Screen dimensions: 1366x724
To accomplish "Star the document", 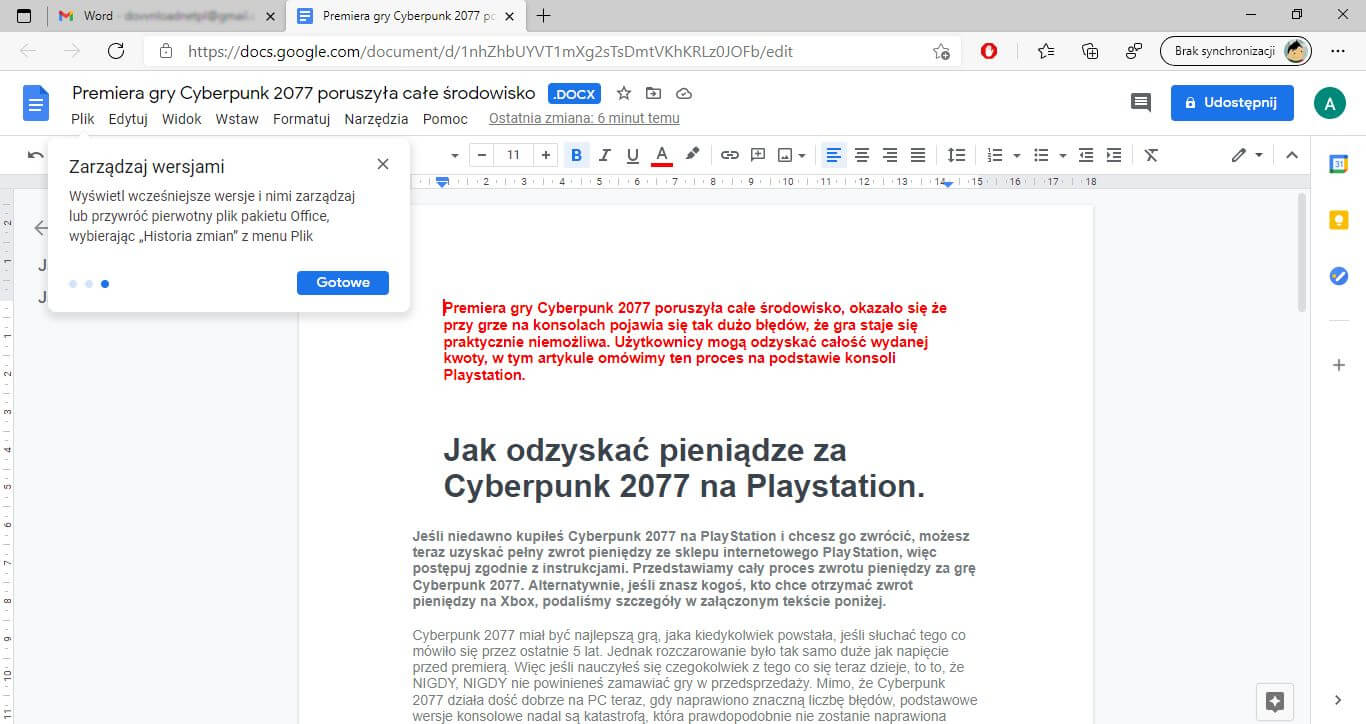I will (x=624, y=93).
